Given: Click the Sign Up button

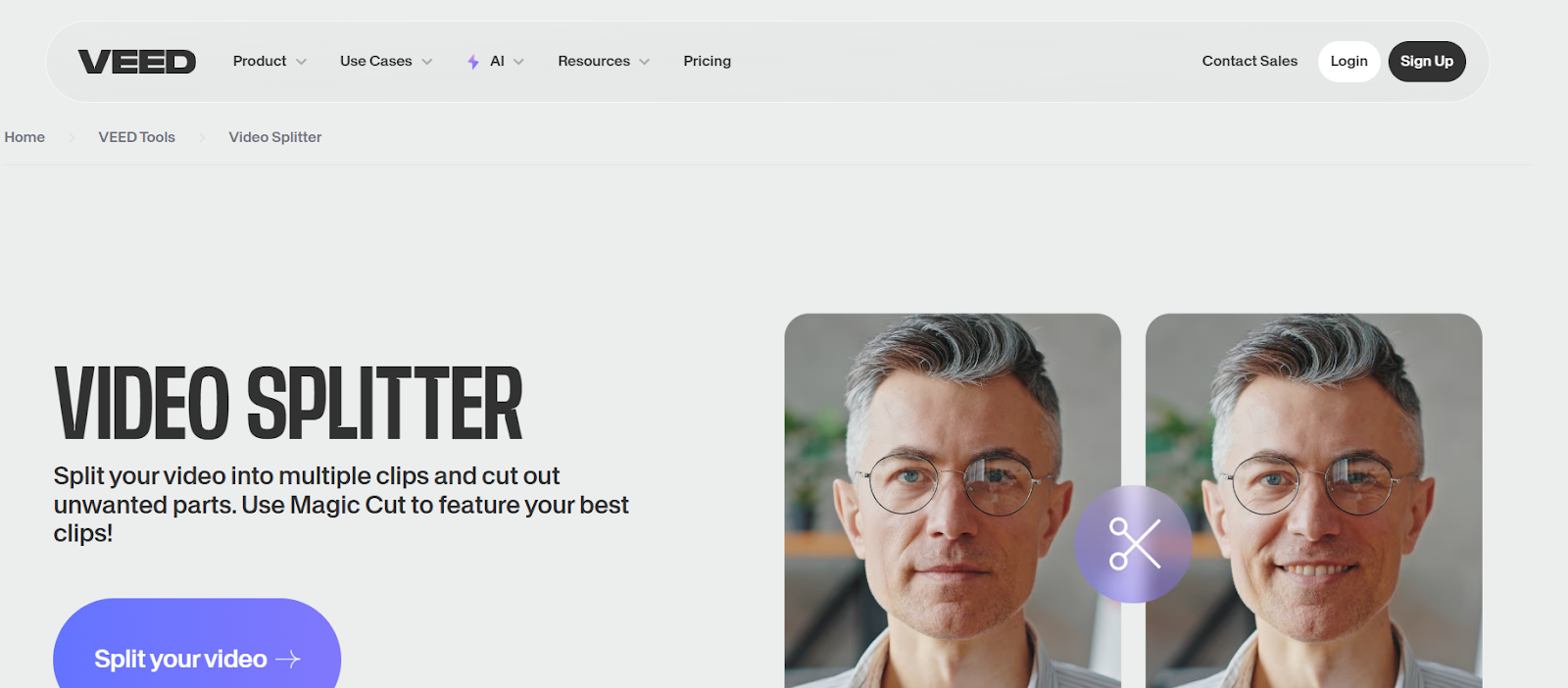Looking at the screenshot, I should pos(1427,62).
